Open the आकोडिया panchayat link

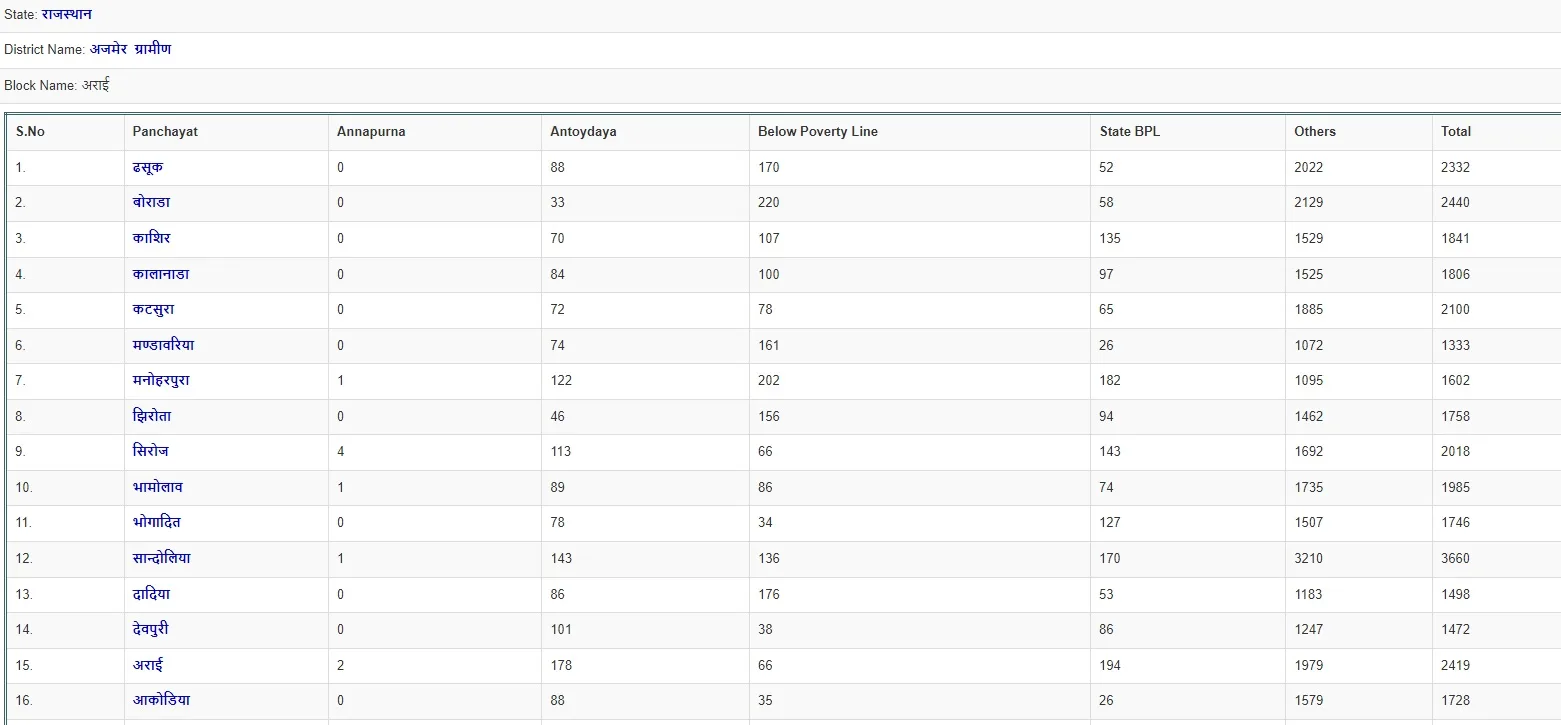coord(161,700)
